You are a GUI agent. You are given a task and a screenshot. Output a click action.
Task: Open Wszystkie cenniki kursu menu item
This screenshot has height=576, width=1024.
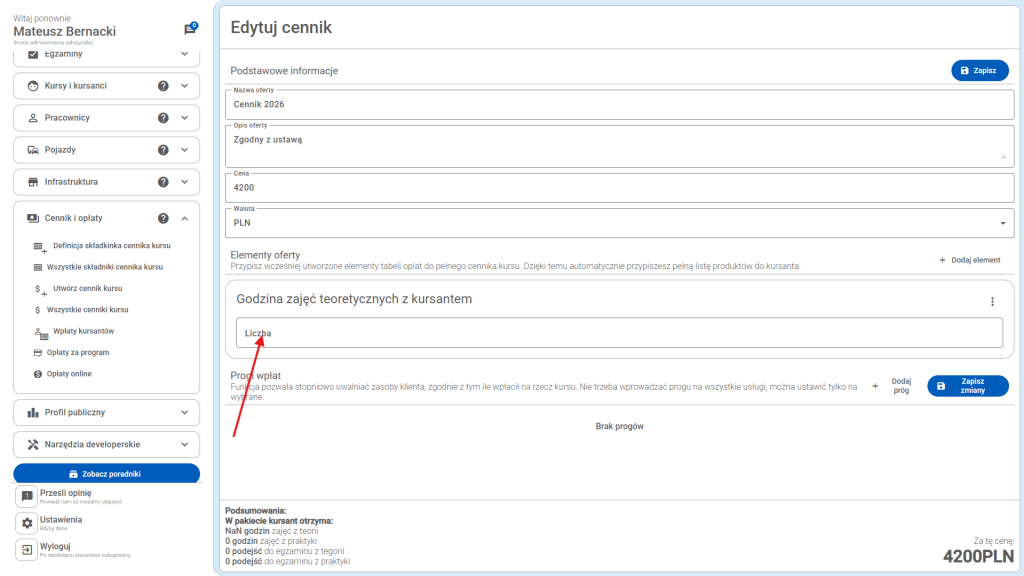88,310
